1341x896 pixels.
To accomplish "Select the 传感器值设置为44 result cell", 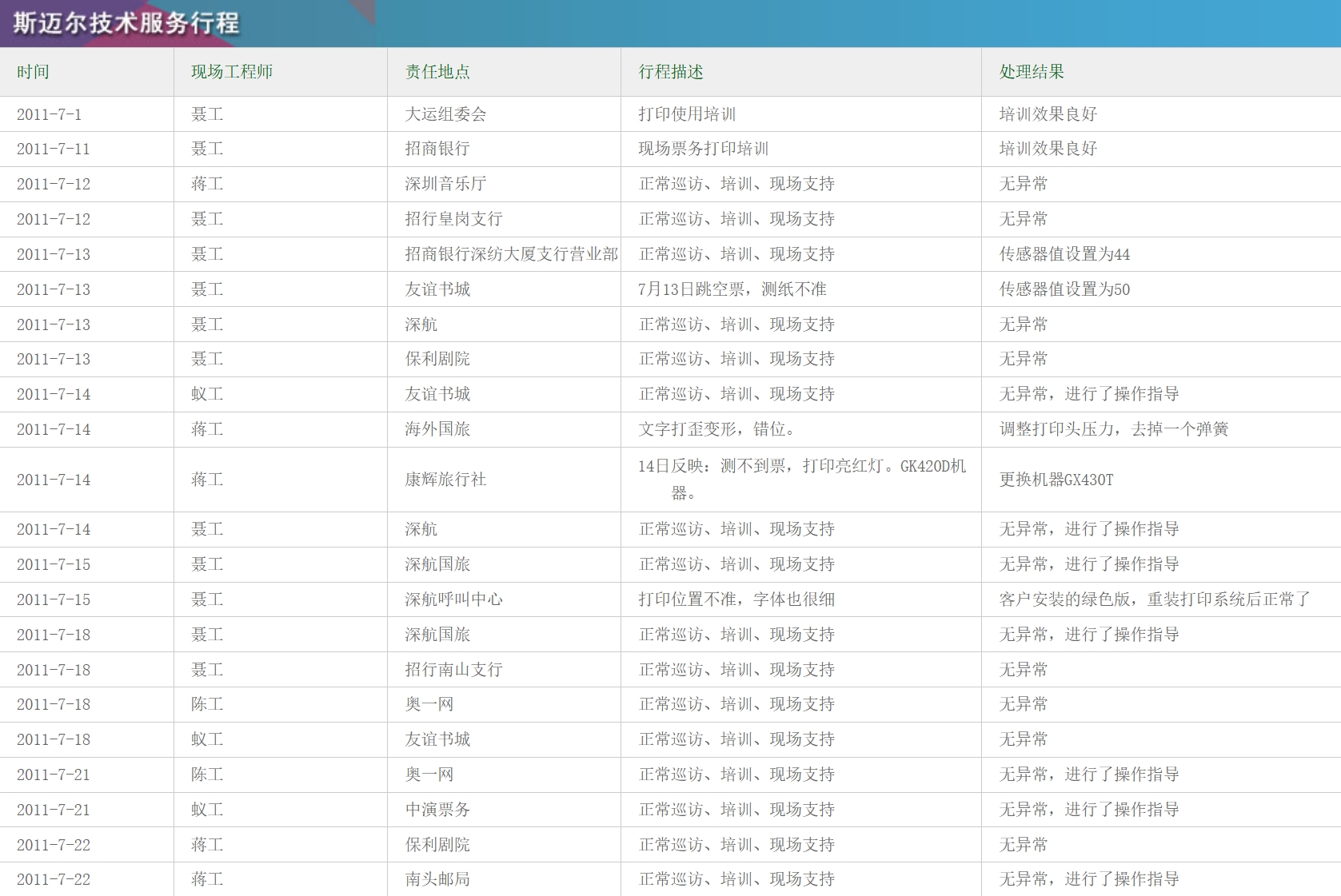I will tap(1064, 254).
